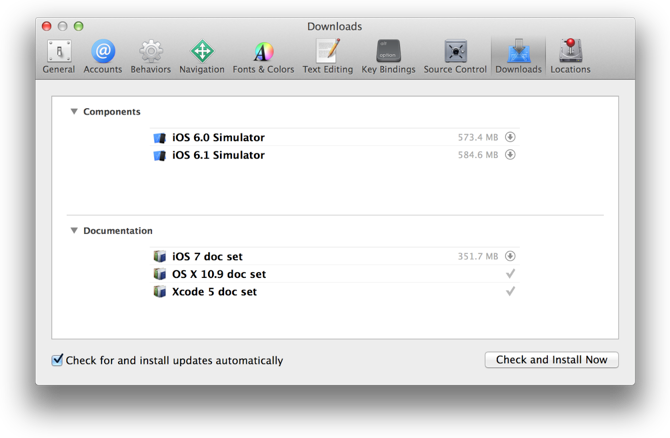Click the 584.6 MB size label
This screenshot has width=670, height=438.
[x=478, y=155]
